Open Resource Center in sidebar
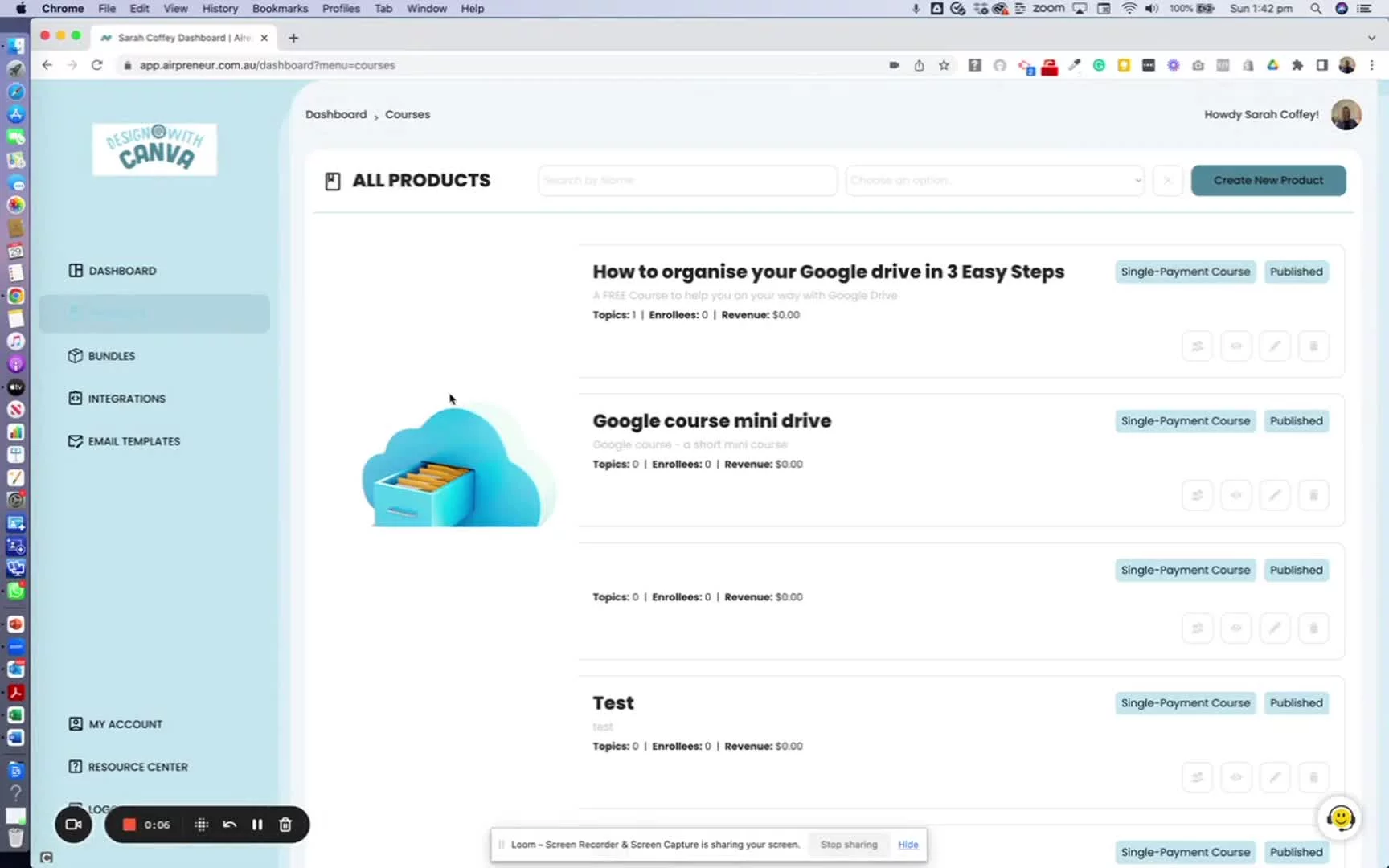Image resolution: width=1389 pixels, height=868 pixels. tap(129, 767)
